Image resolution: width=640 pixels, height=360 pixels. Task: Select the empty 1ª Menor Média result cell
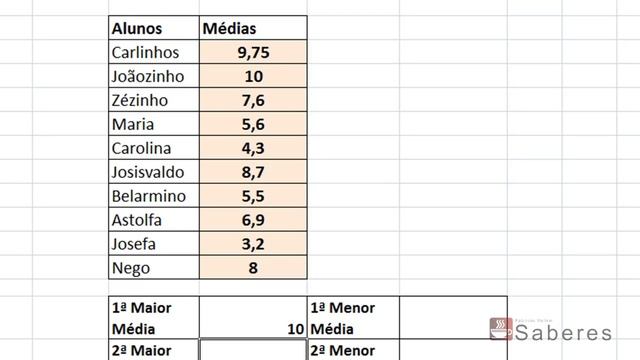click(453, 318)
